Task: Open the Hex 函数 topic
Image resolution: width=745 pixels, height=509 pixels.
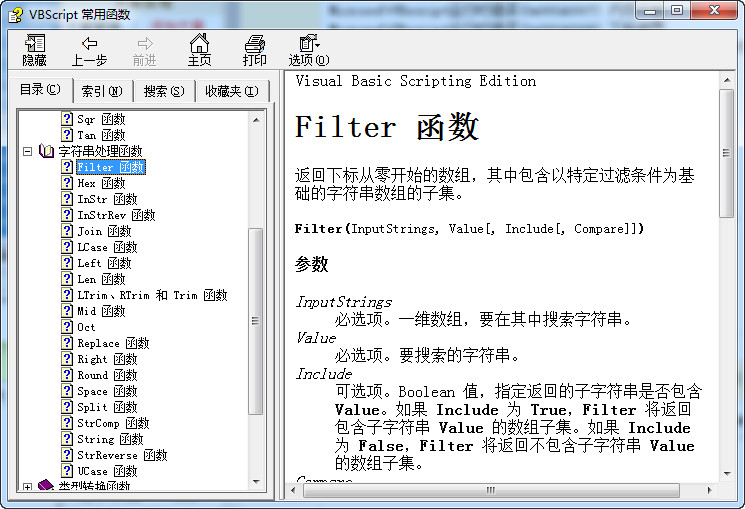Action: [101, 183]
